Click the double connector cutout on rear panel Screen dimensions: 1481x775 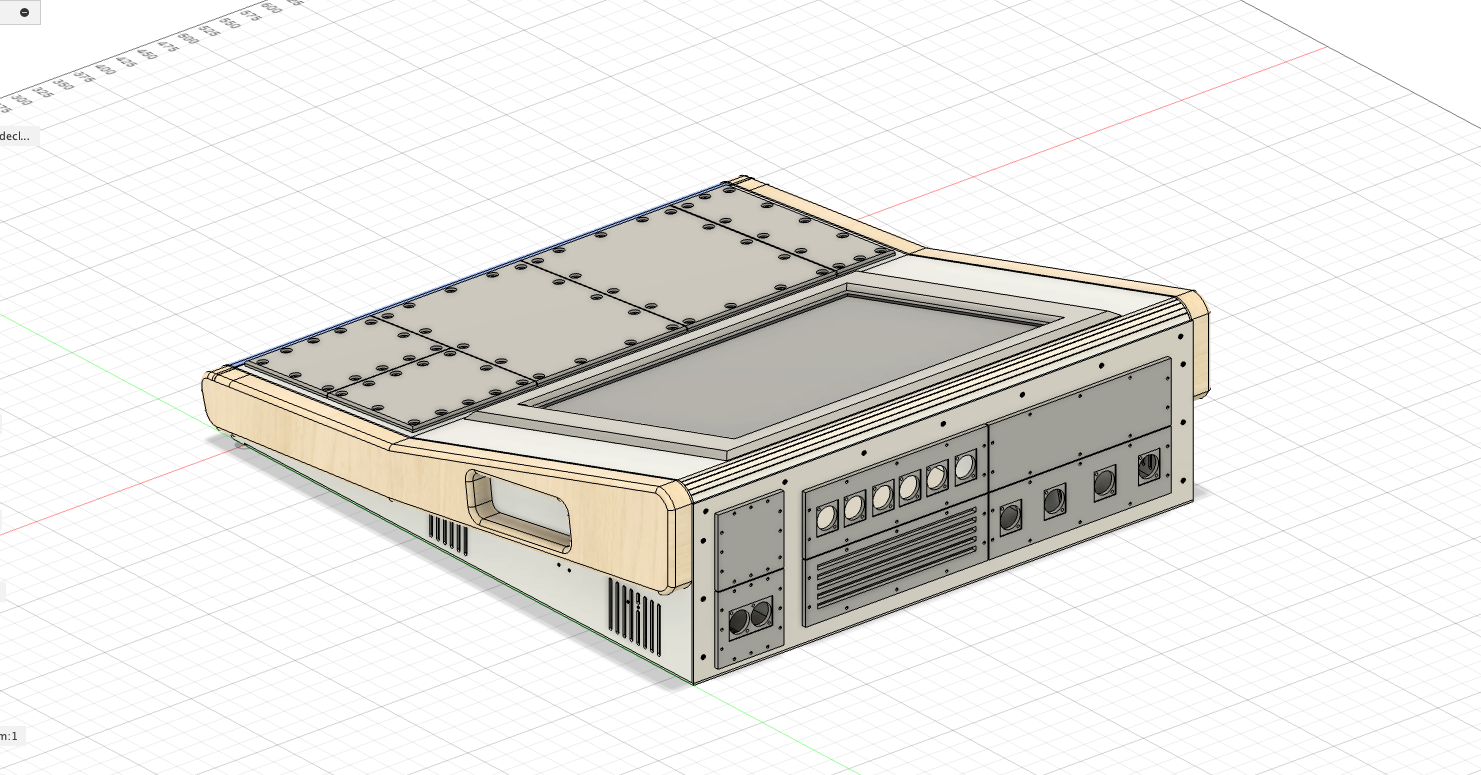point(750,619)
